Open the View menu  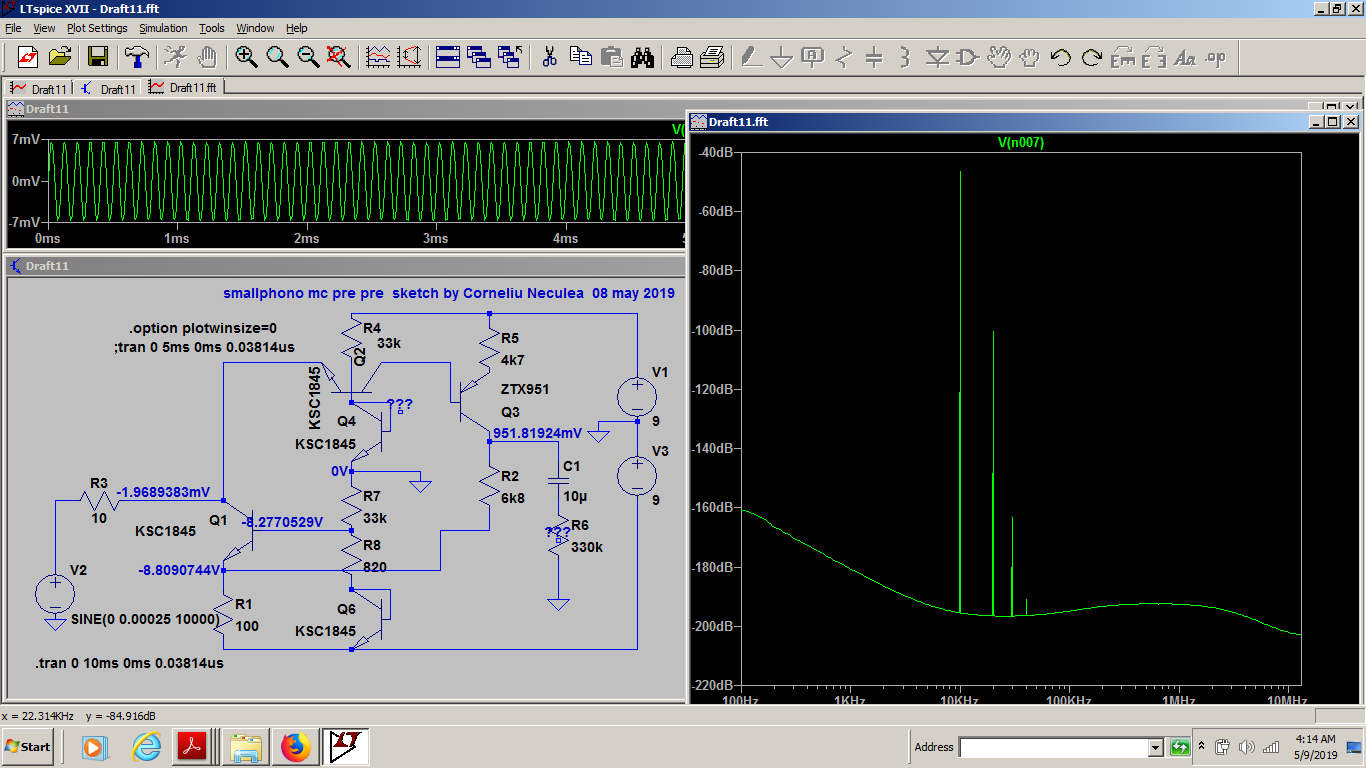[45, 28]
